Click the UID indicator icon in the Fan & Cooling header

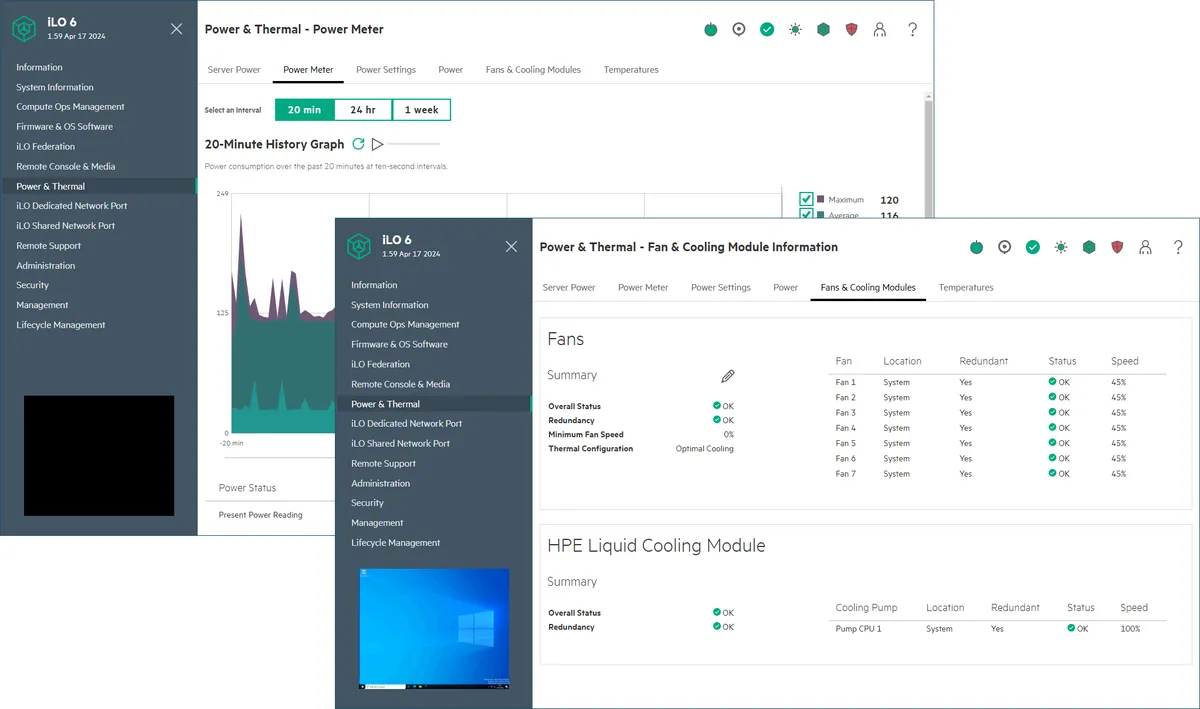click(x=1005, y=247)
